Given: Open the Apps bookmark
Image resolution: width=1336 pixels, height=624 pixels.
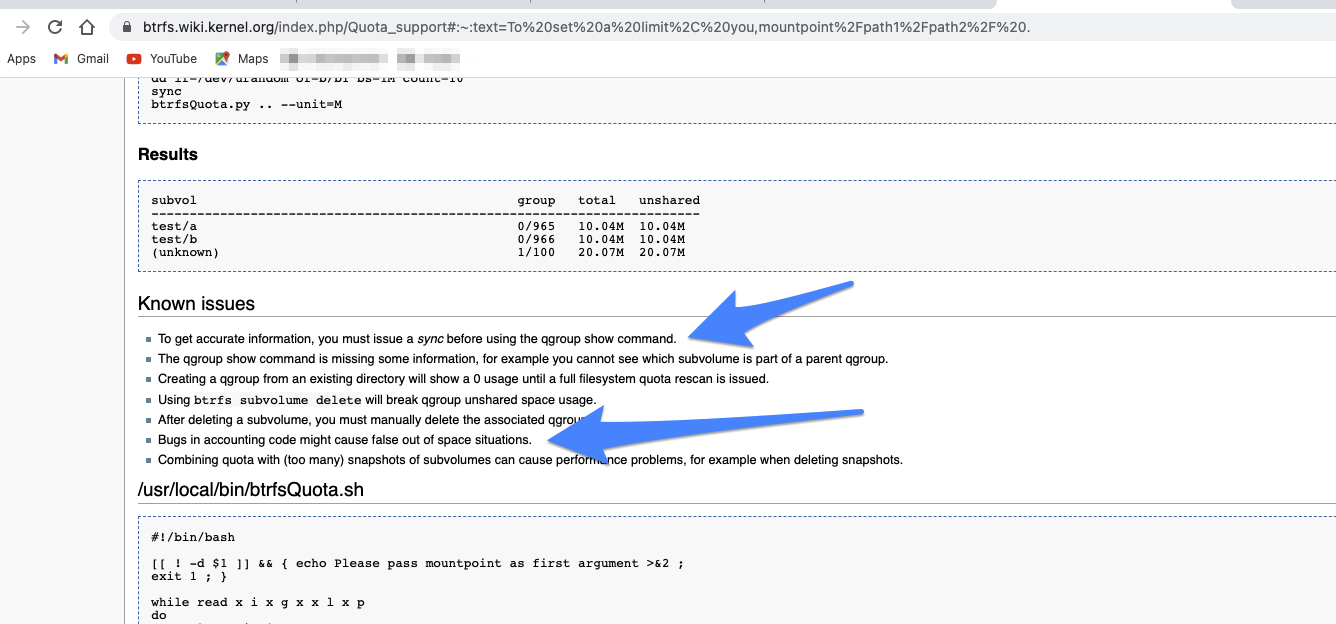Looking at the screenshot, I should click(21, 59).
